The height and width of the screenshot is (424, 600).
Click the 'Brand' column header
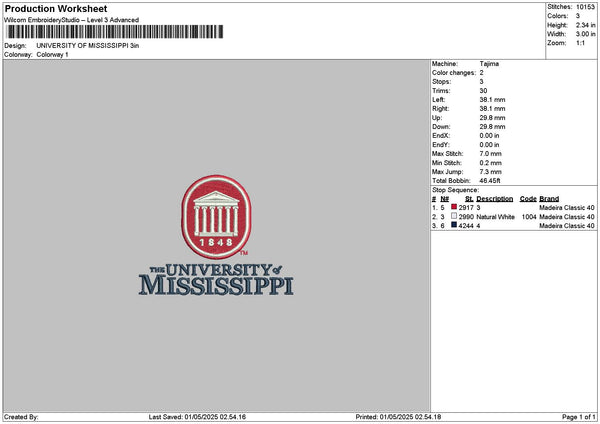549,199
